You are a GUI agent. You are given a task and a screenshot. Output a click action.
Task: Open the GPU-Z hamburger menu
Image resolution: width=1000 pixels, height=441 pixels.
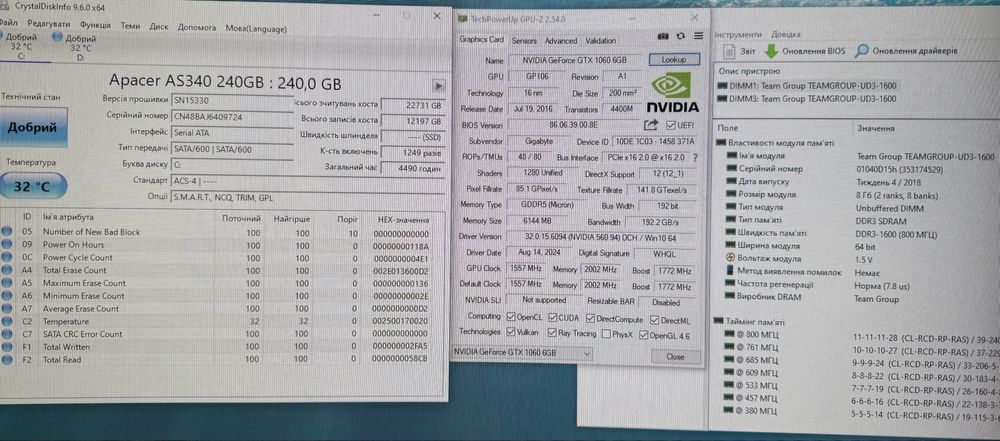coord(698,36)
